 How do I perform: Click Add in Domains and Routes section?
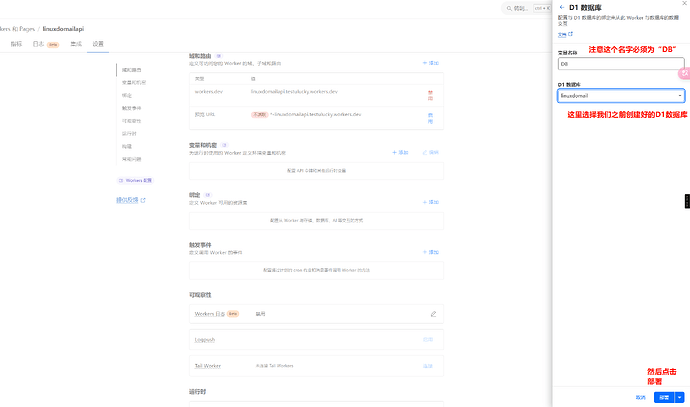(x=431, y=63)
